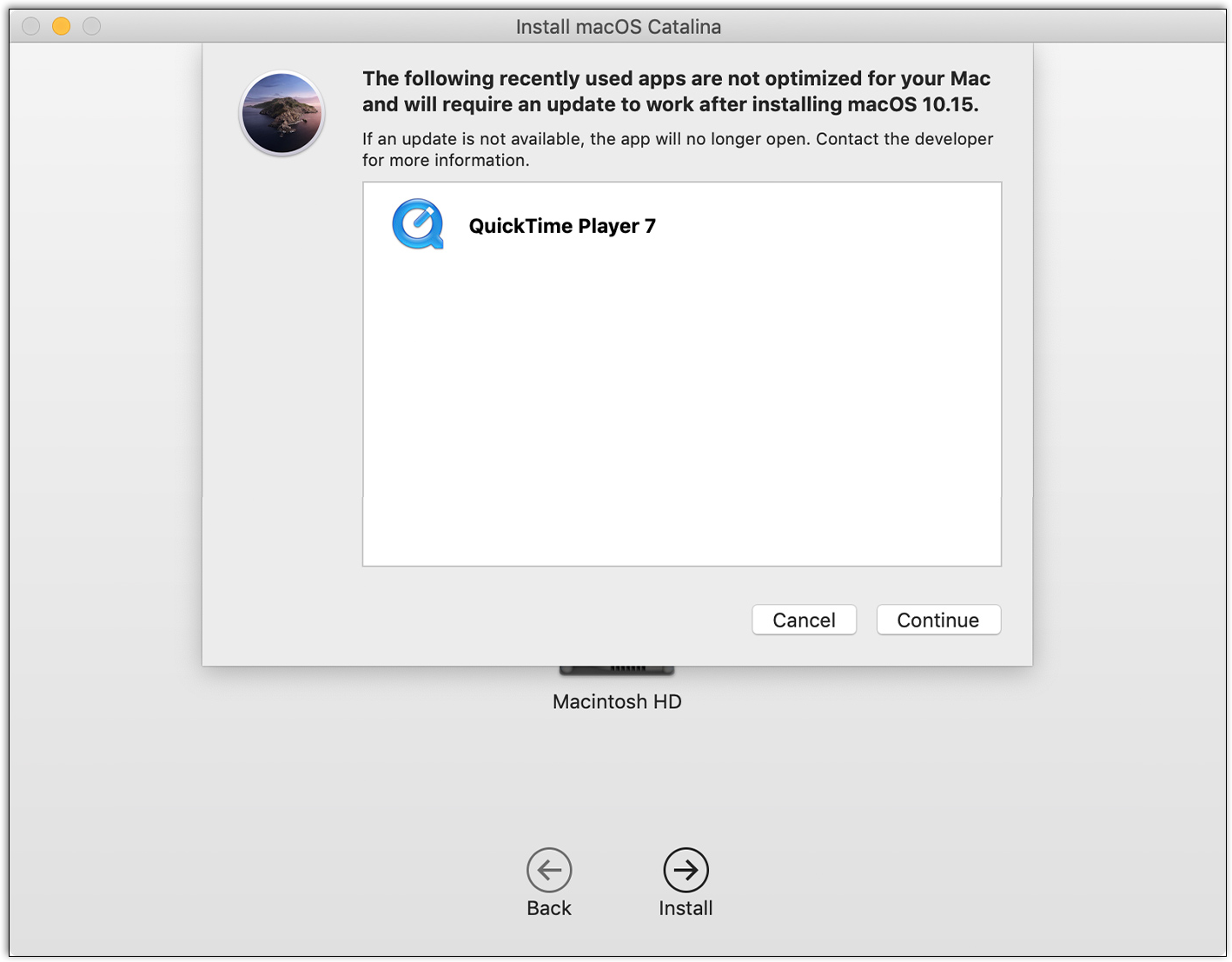Click the 'Contact the developer' description text
This screenshot has width=1232, height=962.
coord(678,149)
